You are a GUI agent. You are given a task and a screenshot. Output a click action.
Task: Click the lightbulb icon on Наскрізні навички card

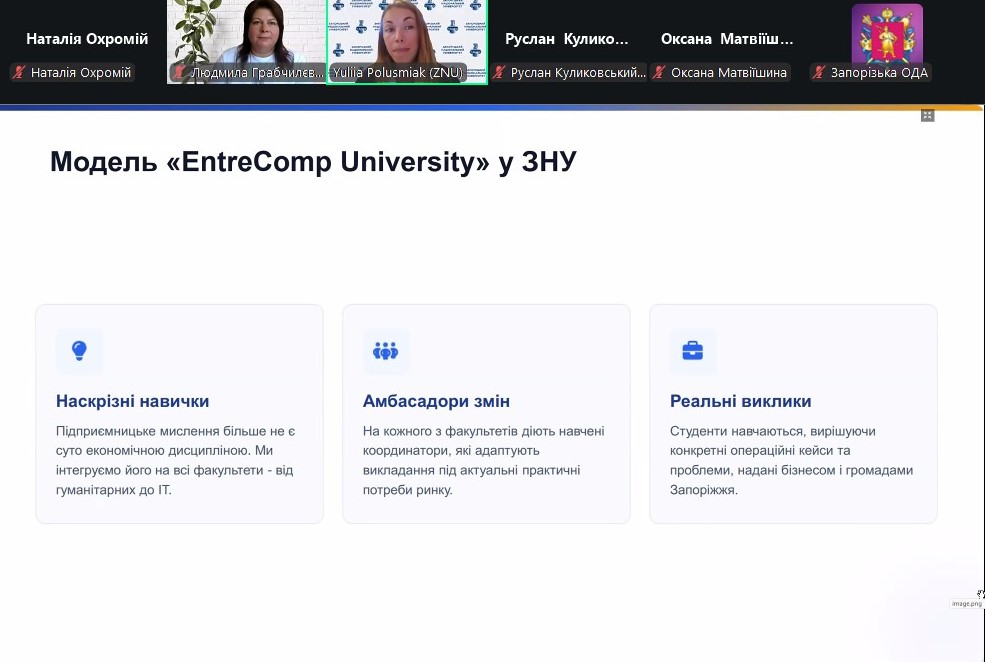[79, 350]
